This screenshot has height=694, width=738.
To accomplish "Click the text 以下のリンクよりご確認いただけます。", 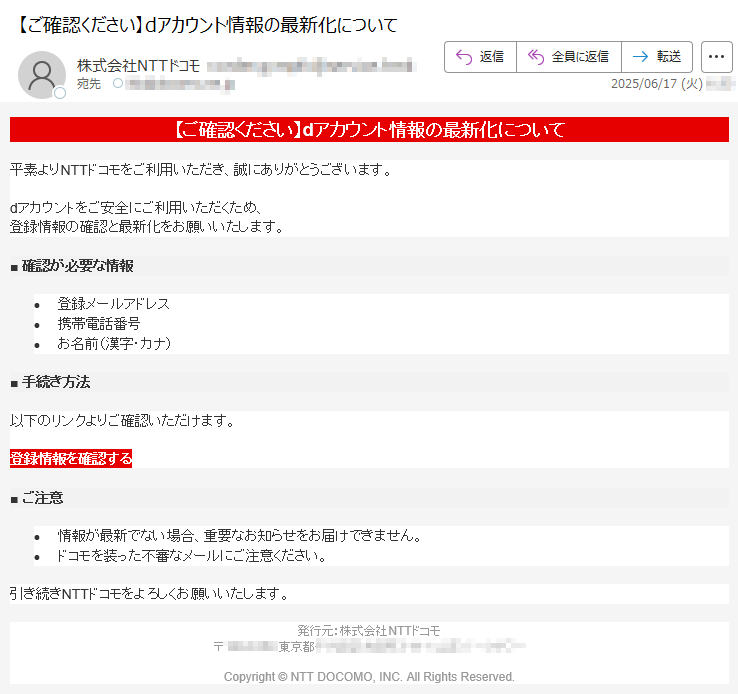I will pos(122,420).
